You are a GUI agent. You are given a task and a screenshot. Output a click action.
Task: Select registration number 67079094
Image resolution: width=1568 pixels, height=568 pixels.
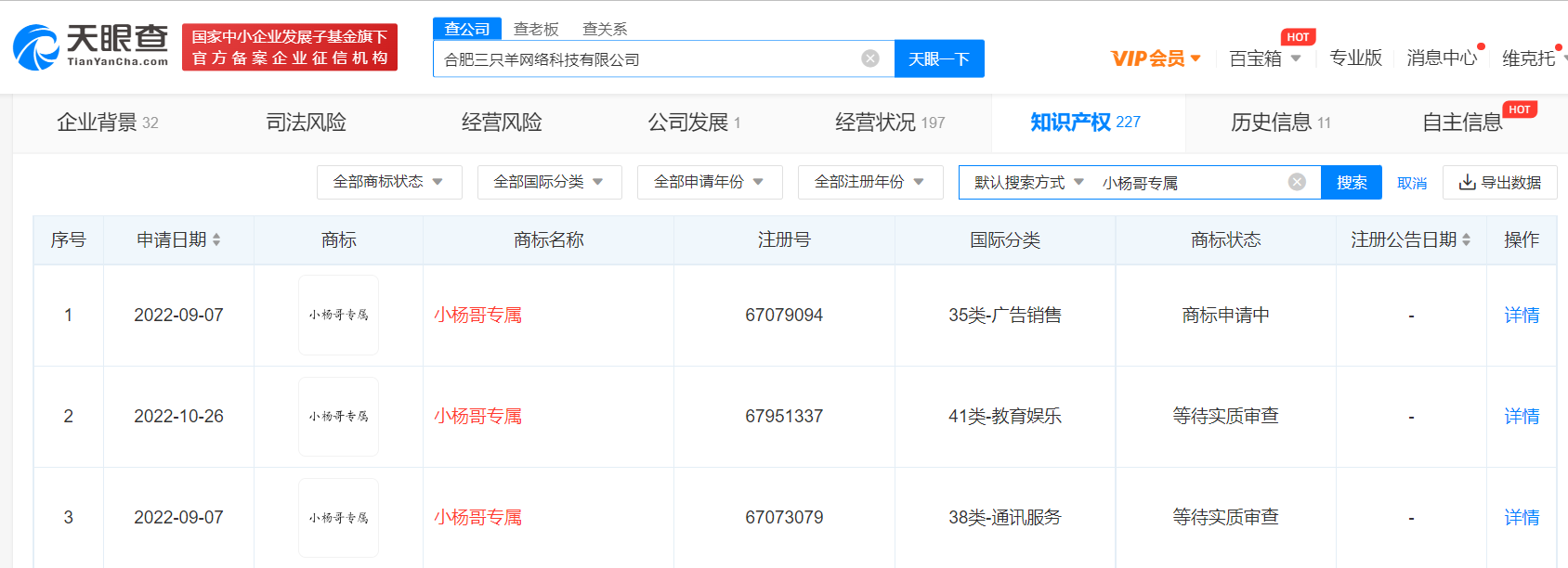(x=784, y=316)
